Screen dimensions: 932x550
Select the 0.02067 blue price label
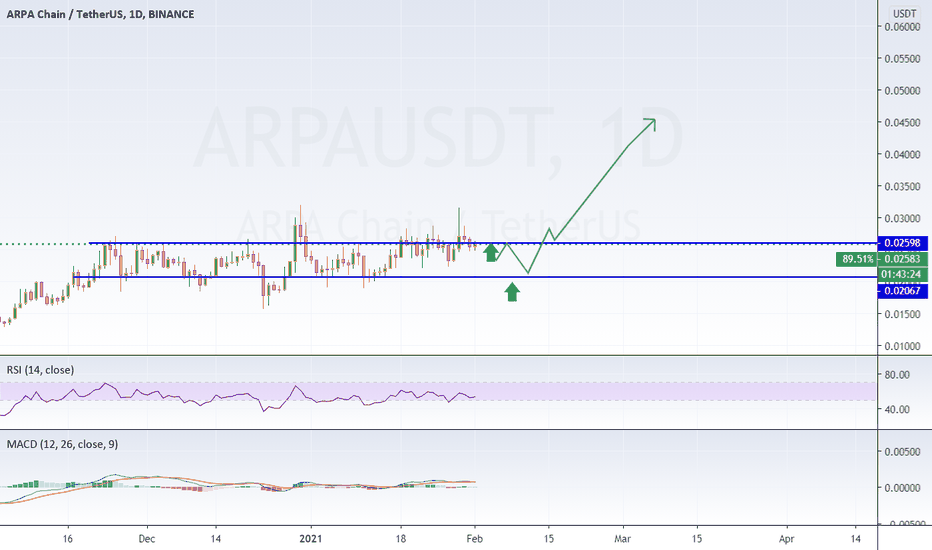902,291
